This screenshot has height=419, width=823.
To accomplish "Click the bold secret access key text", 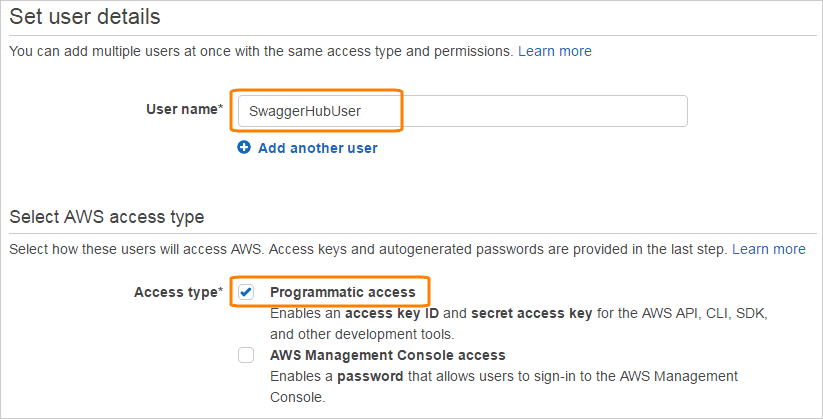I will coord(530,313).
